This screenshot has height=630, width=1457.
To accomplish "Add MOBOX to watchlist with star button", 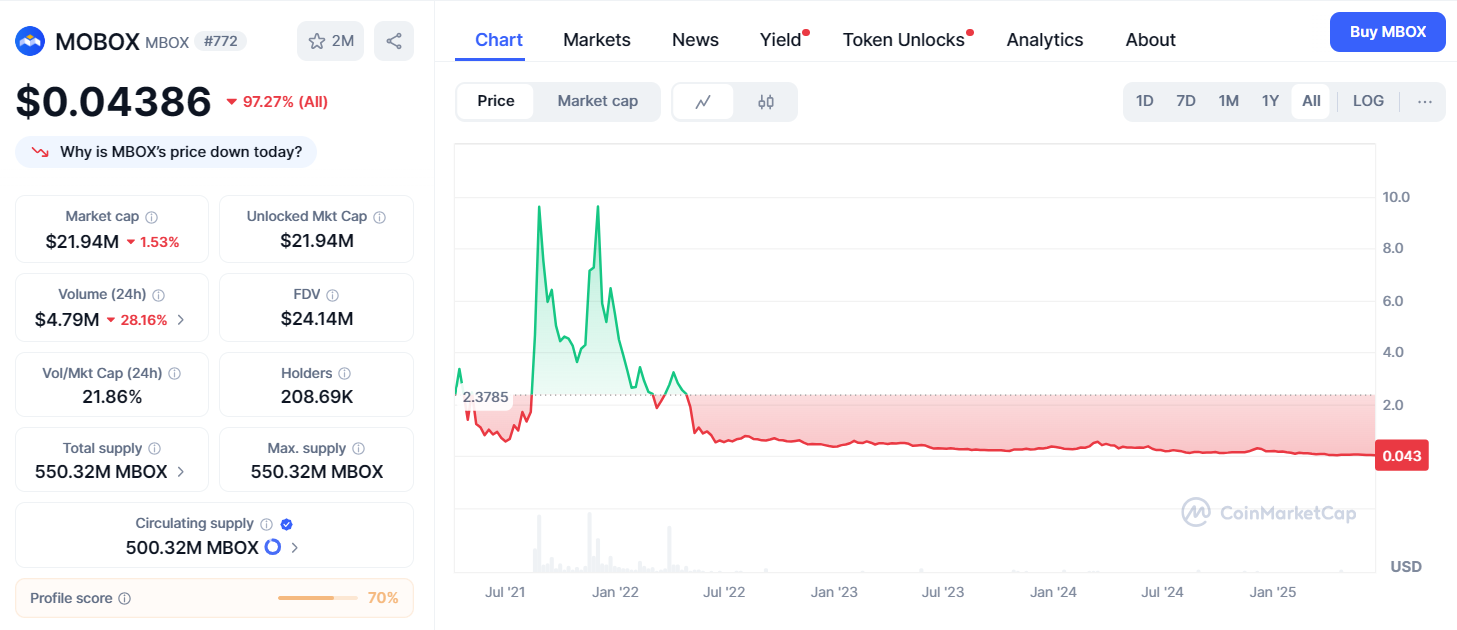I will coord(331,41).
